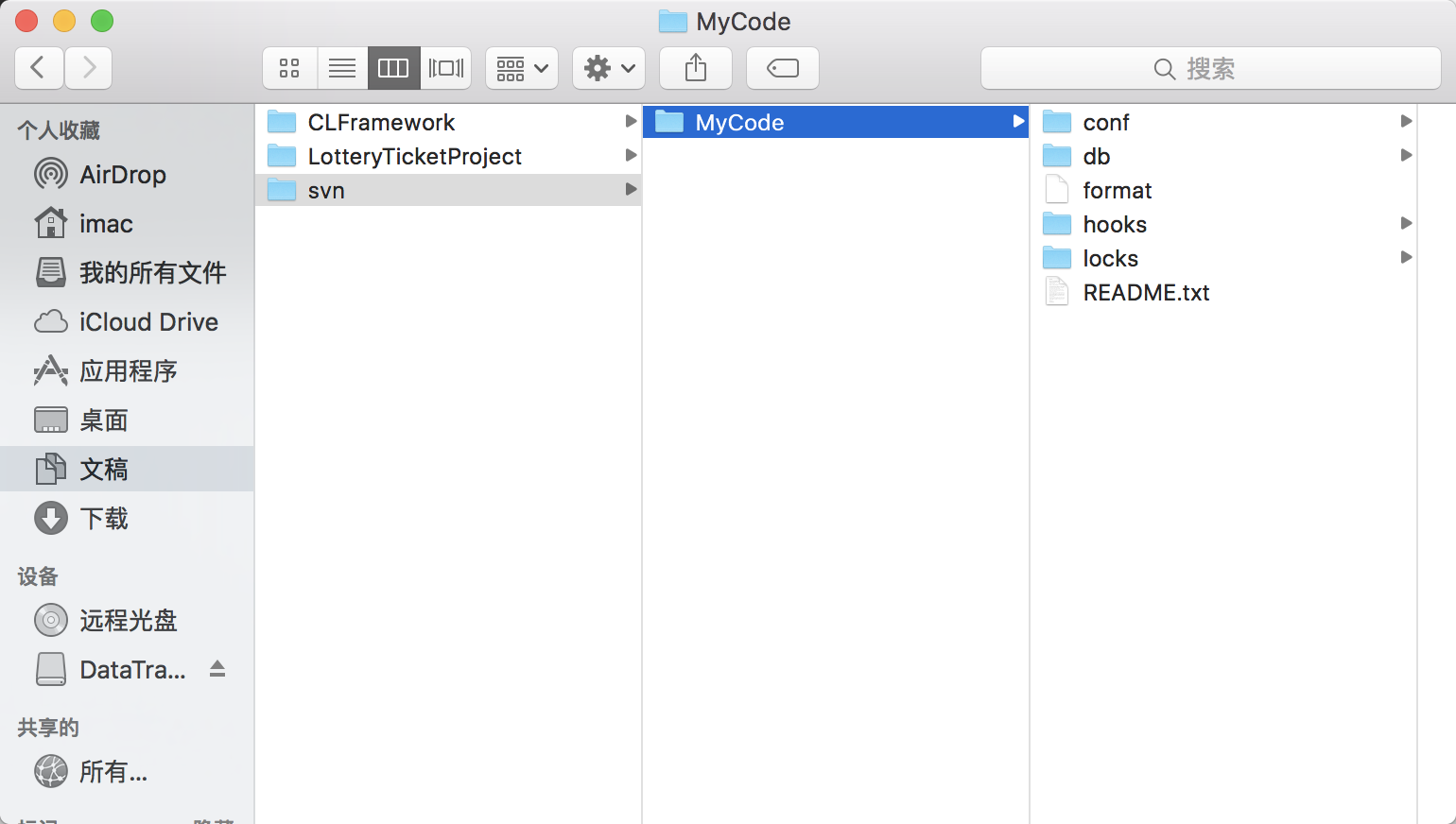This screenshot has width=1456, height=824.
Task: Expand LotteryTicketProject folder arrow
Action: pos(631,156)
